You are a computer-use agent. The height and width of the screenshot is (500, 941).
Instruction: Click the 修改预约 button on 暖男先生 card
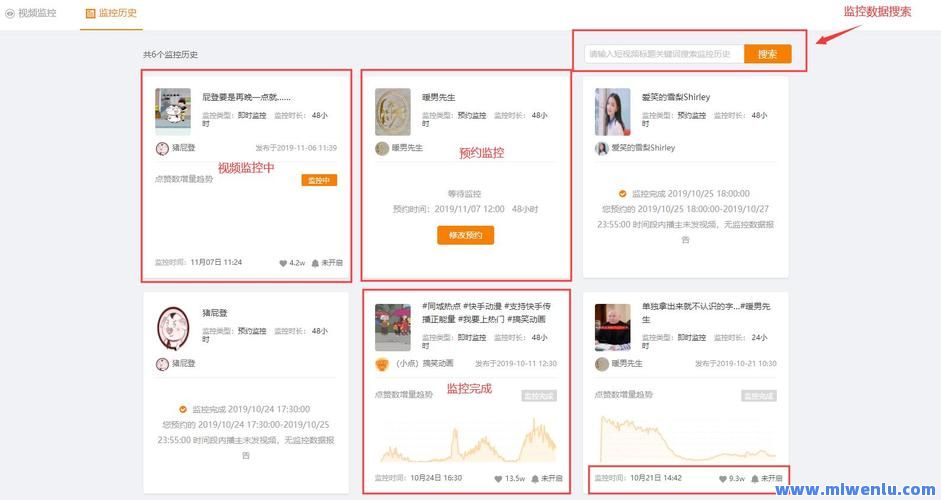pos(465,236)
